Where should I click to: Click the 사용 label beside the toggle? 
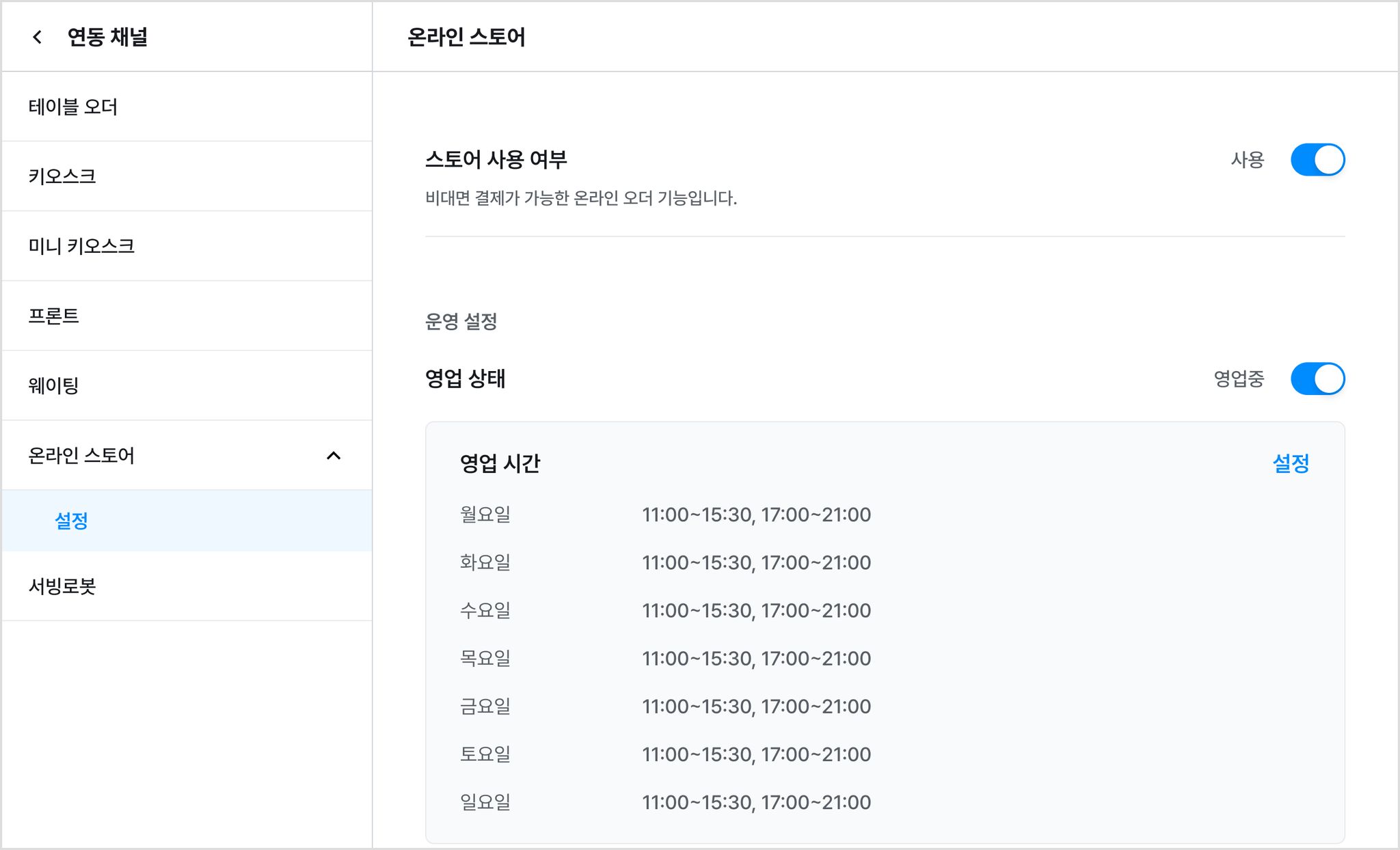point(1248,160)
